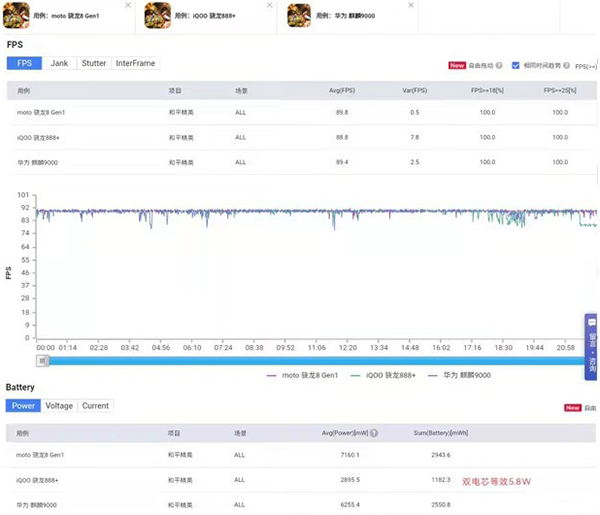This screenshot has height=515, width=600.
Task: Open the InterFrame tab
Action: pyautogui.click(x=135, y=63)
